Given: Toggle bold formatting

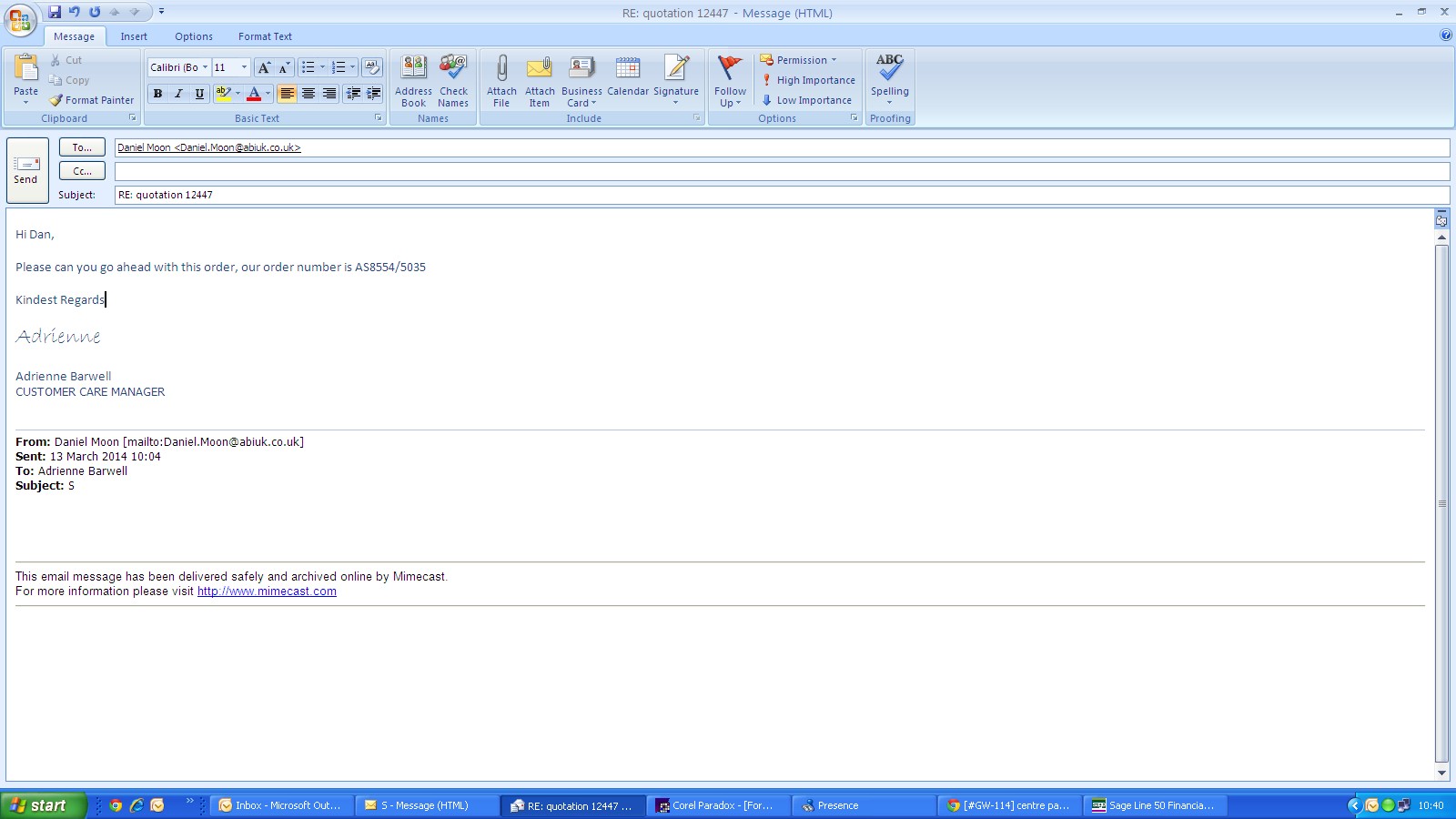Looking at the screenshot, I should [157, 94].
